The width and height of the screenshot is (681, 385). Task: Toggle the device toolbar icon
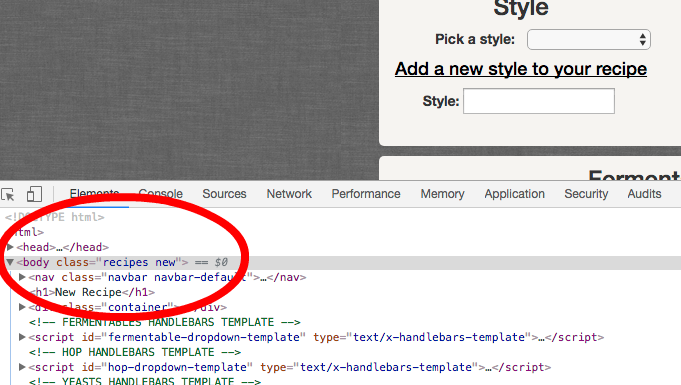[34, 194]
